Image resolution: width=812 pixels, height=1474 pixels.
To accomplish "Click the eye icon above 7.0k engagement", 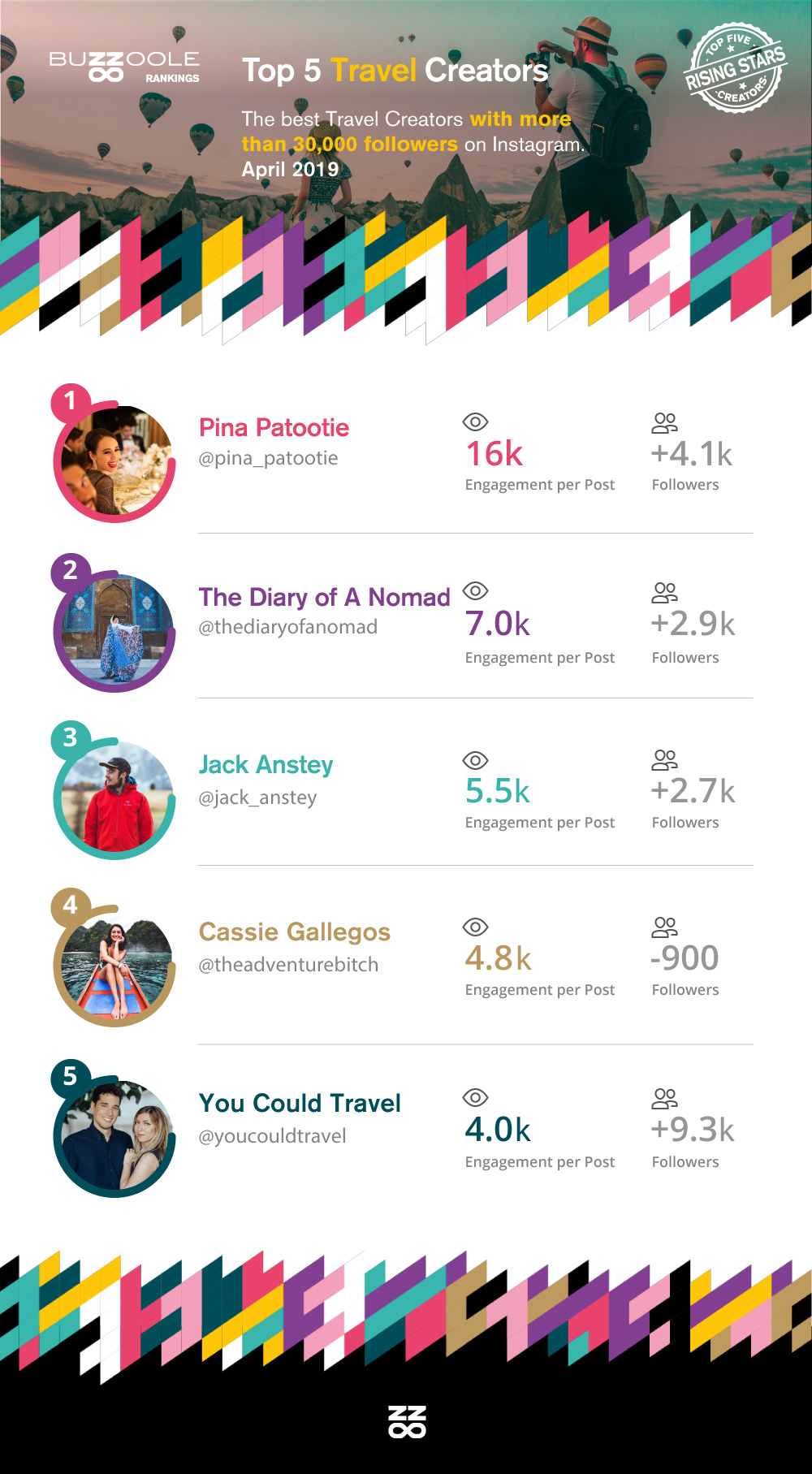I will [x=475, y=590].
